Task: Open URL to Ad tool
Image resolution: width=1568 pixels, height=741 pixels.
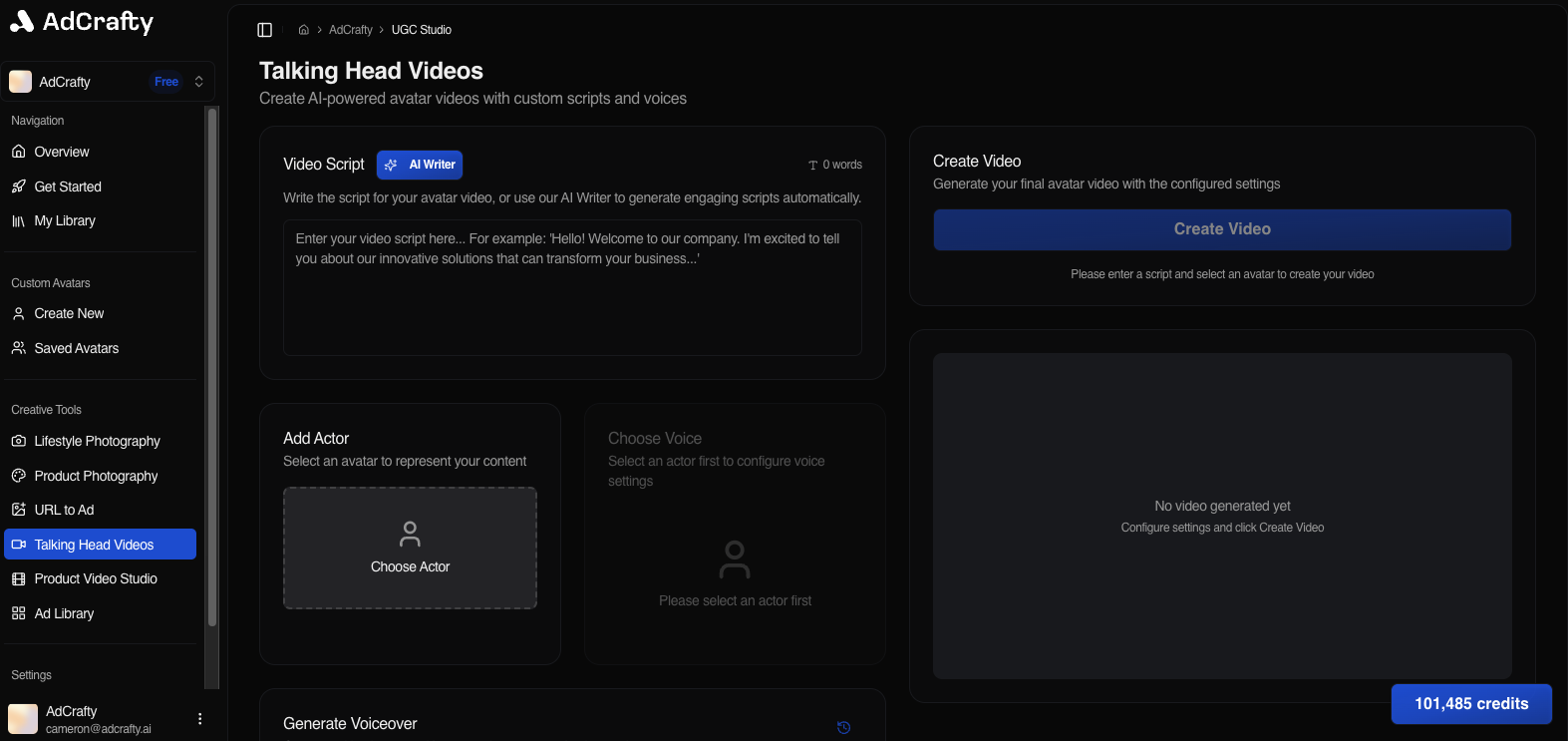Action: [x=100, y=510]
